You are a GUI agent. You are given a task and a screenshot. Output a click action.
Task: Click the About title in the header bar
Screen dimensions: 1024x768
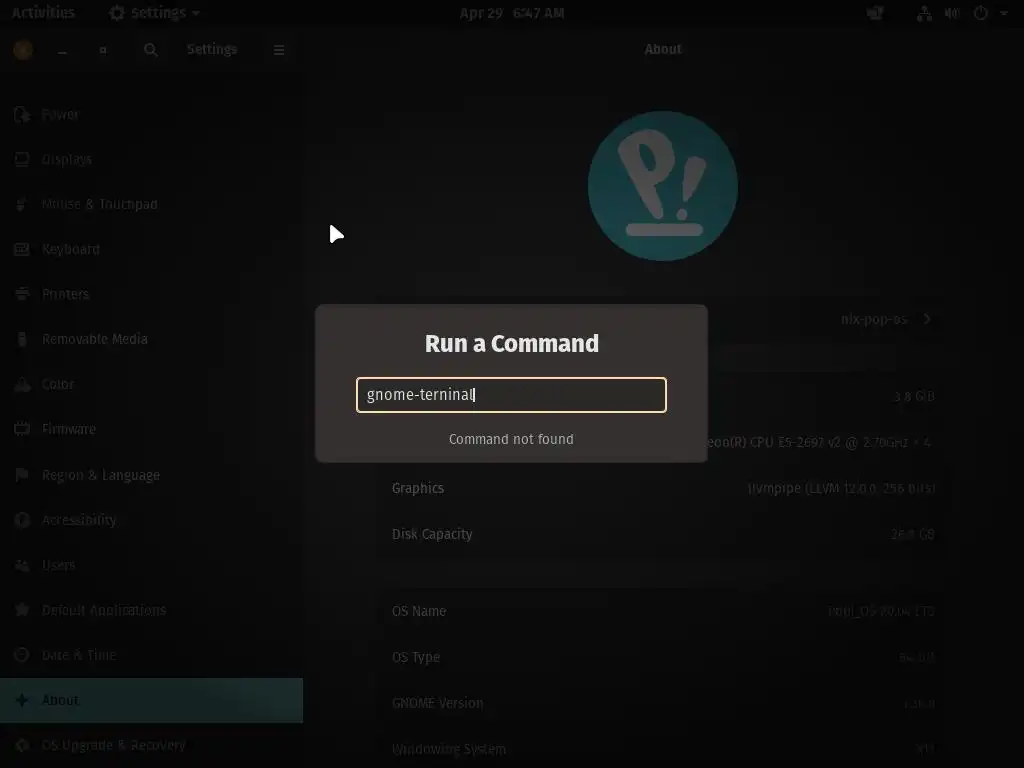coord(663,50)
